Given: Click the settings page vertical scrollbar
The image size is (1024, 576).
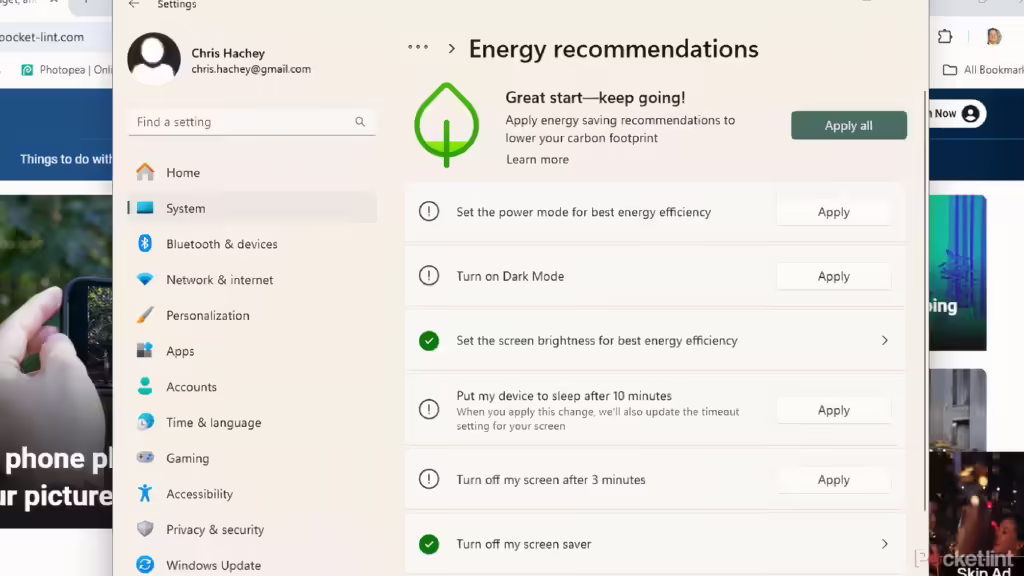Looking at the screenshot, I should 925,300.
